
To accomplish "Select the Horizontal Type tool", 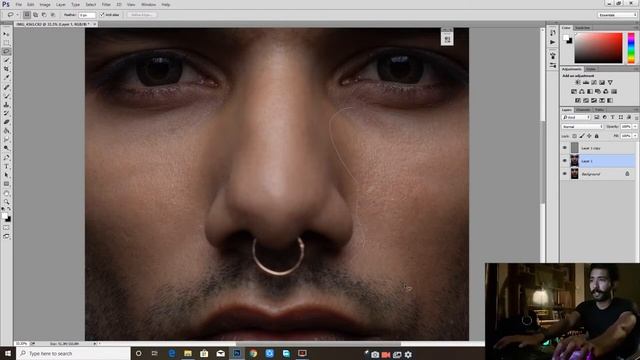I will [6, 166].
